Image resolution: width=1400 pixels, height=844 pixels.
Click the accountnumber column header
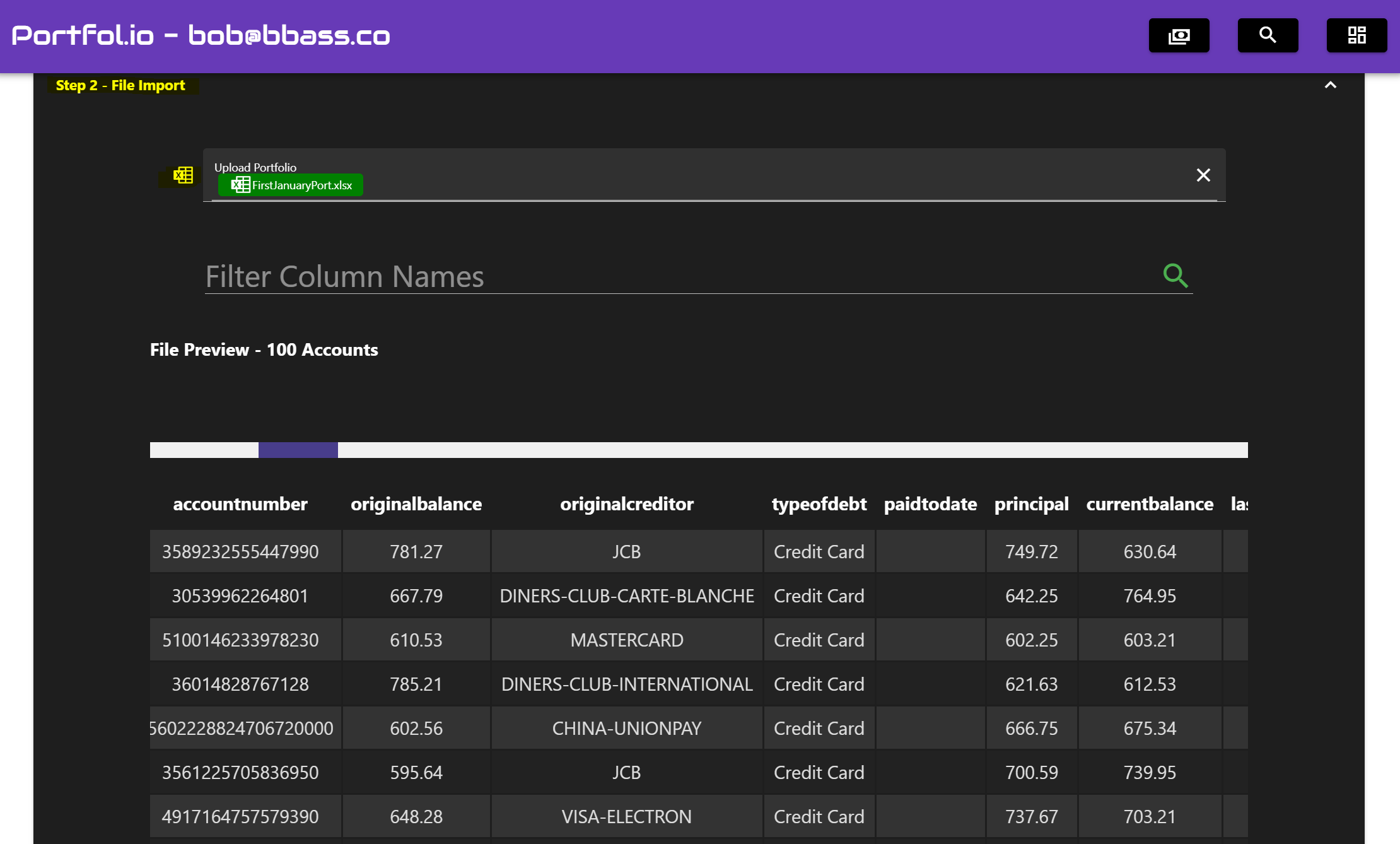point(240,504)
